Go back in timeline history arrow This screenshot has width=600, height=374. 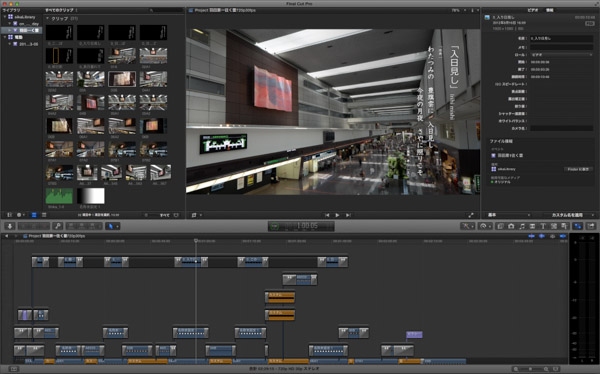[x=7, y=236]
